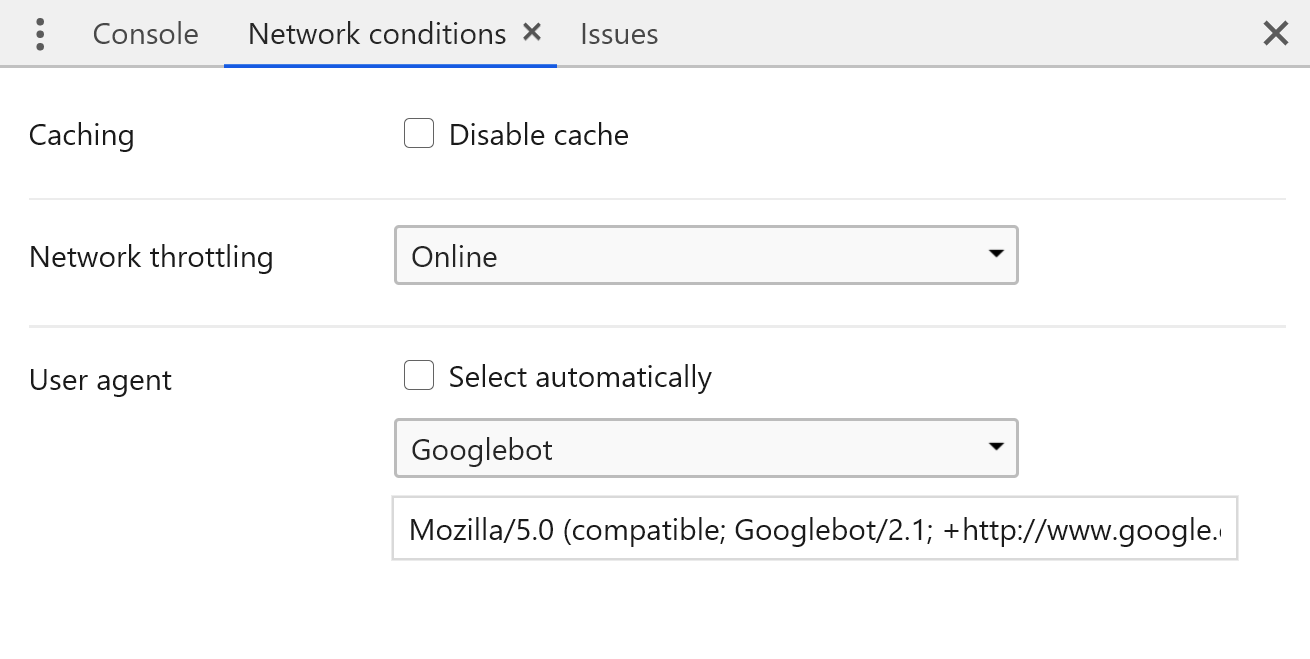Click the Online throttling selection text
The width and height of the screenshot is (1310, 659).
pyautogui.click(x=454, y=257)
